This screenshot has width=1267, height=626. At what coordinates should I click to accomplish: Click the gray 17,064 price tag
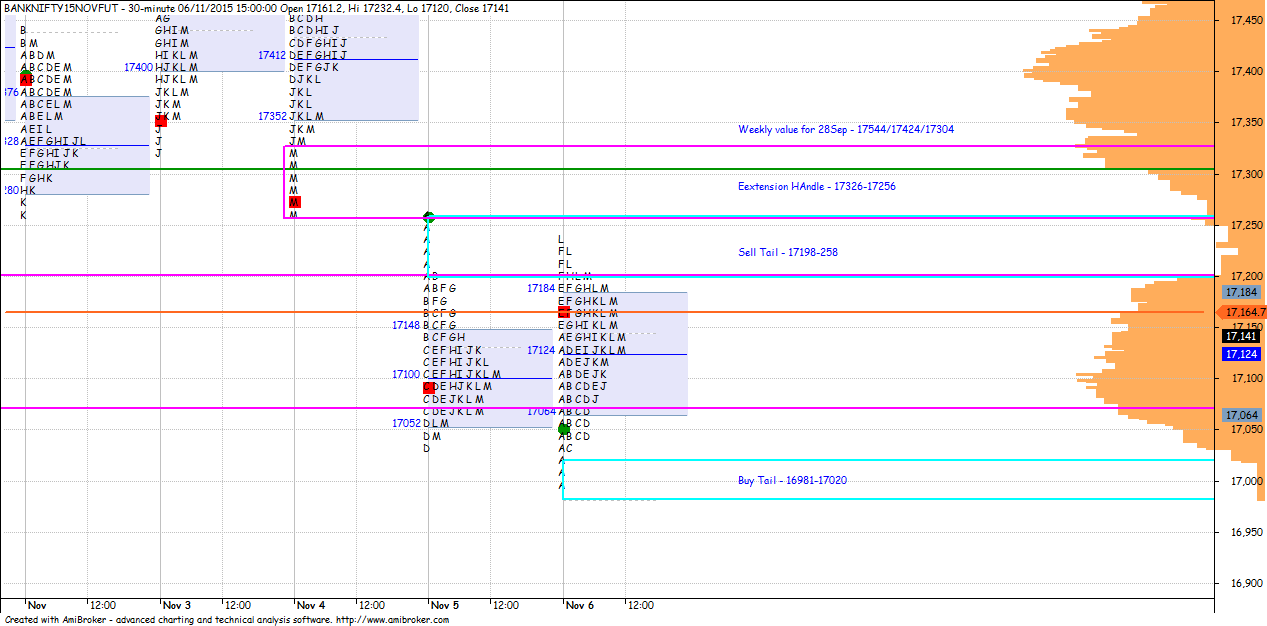[x=1241, y=415]
